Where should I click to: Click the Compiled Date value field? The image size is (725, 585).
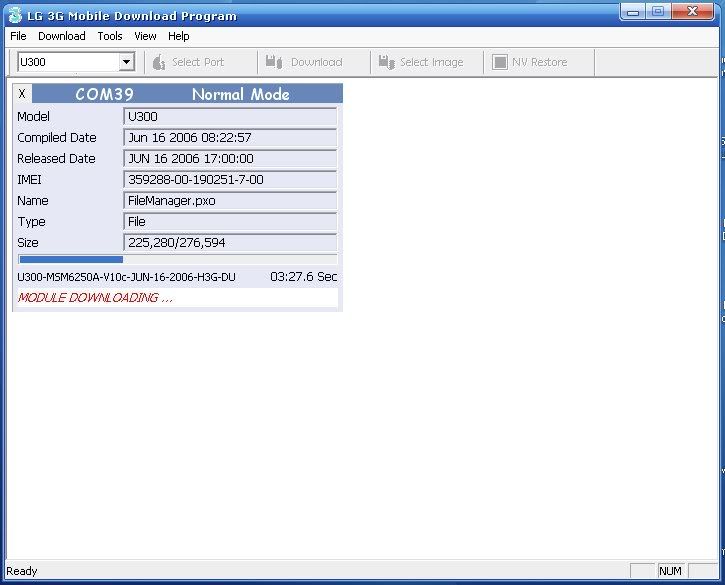(x=230, y=138)
